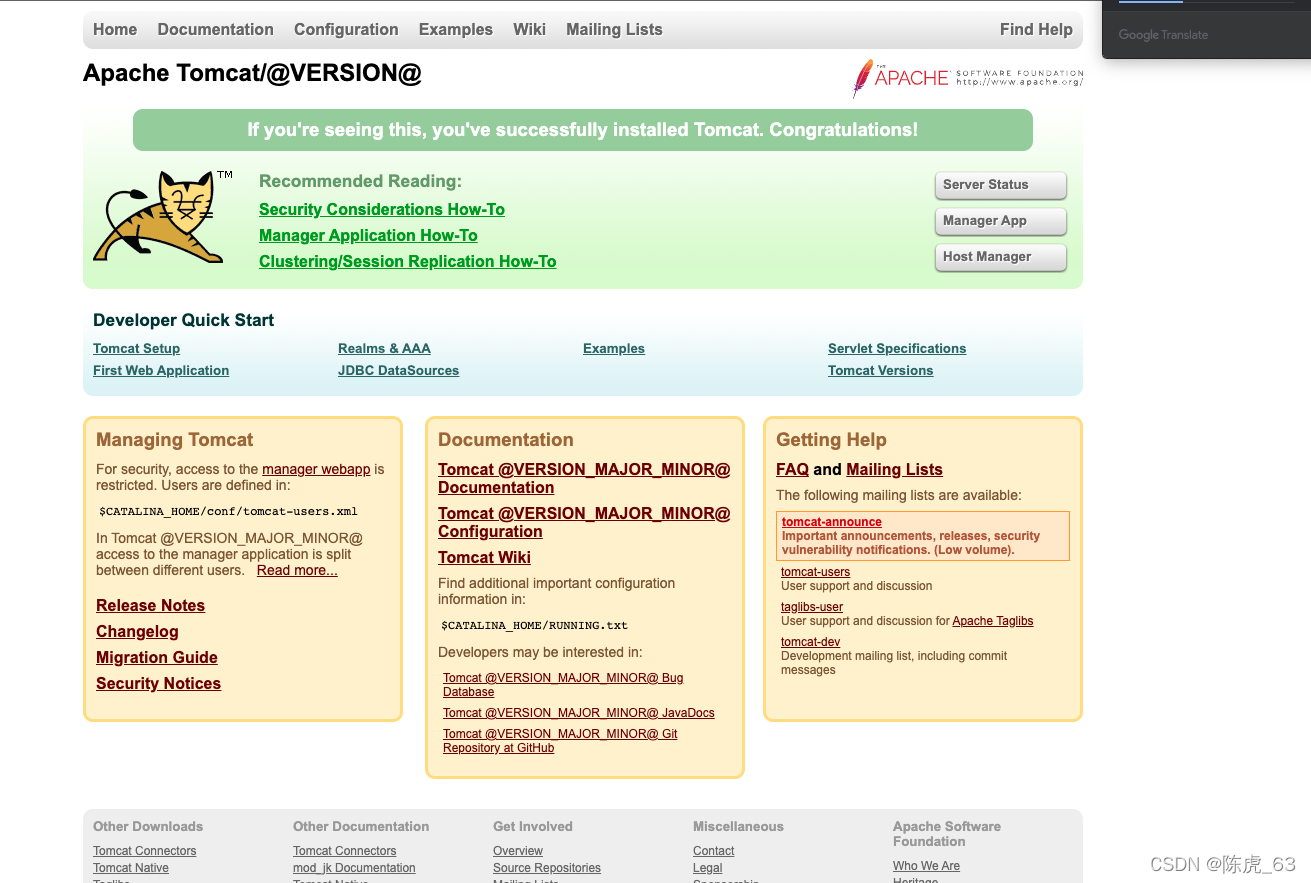The image size is (1311, 883).
Task: Open the FAQ link in Getting Help
Action: coord(792,469)
